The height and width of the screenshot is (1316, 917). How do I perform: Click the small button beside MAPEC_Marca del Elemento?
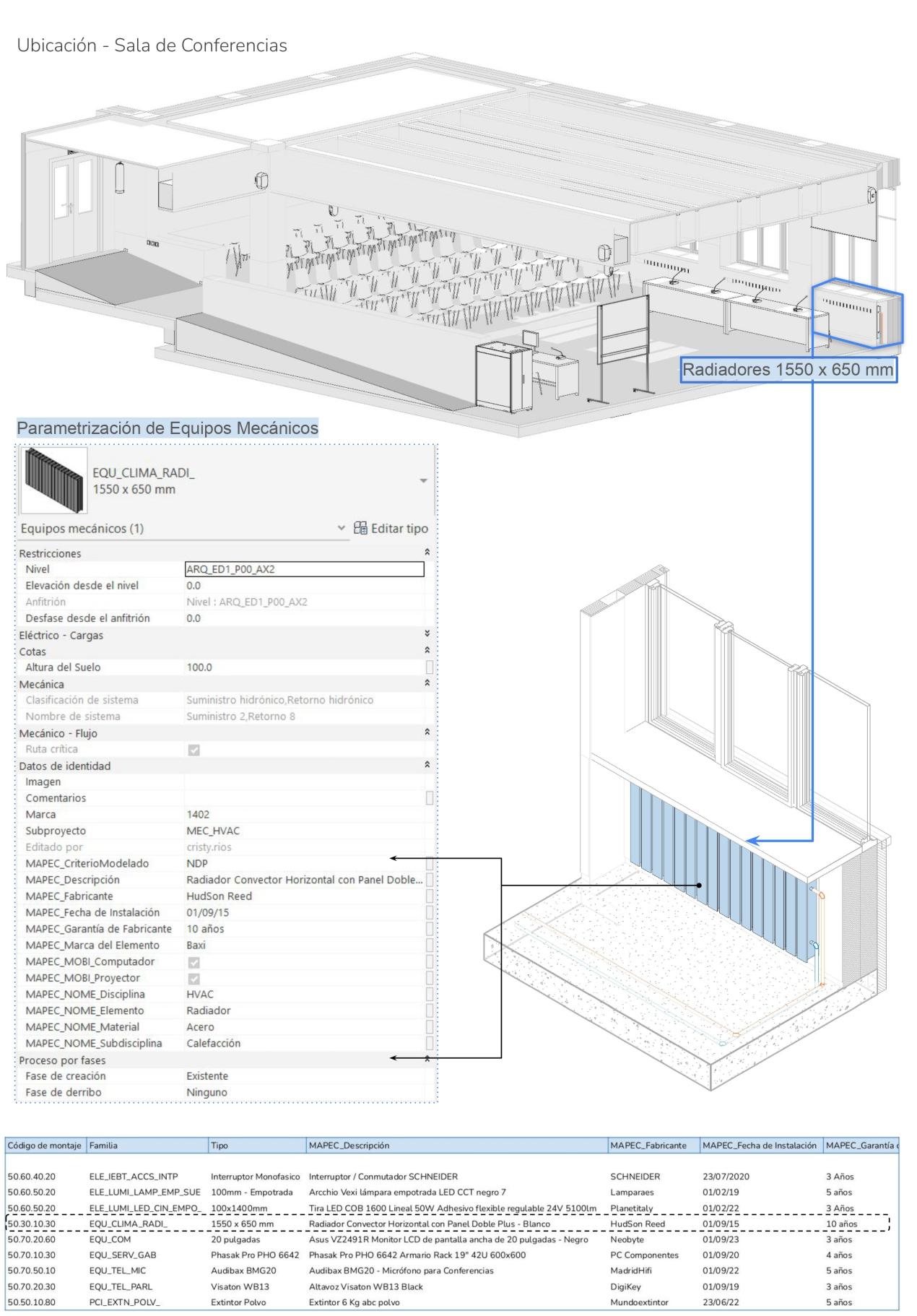(430, 945)
